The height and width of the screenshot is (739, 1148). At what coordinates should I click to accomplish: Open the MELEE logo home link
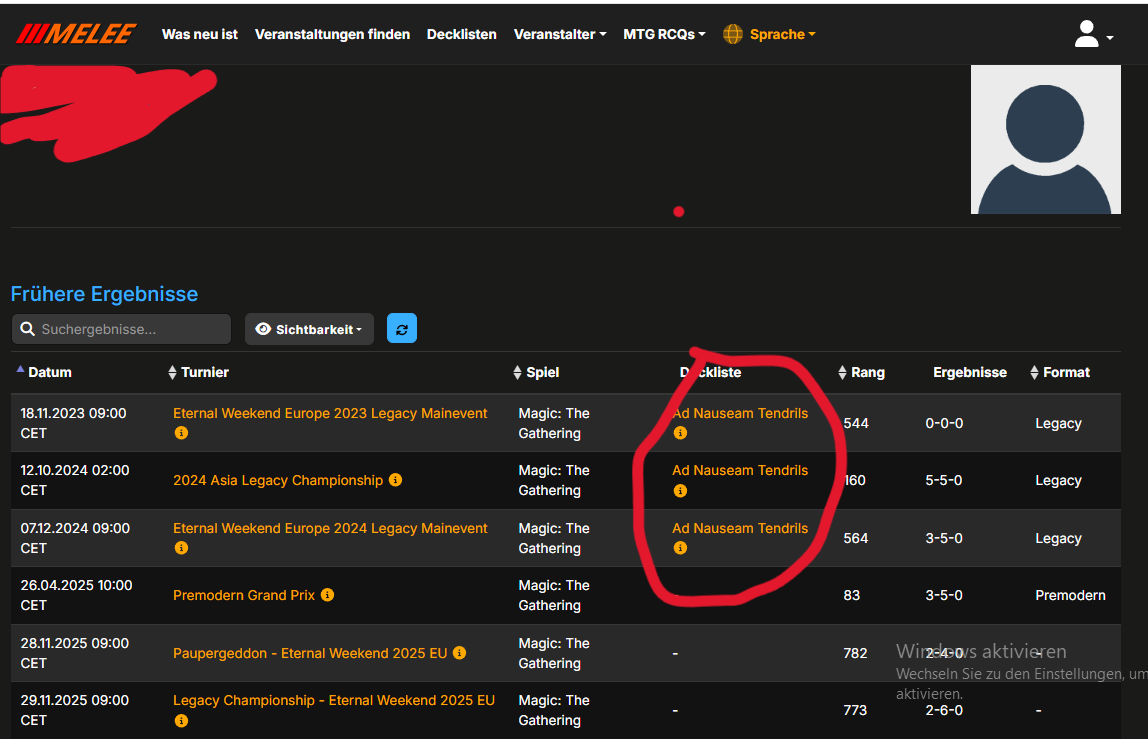coord(76,34)
